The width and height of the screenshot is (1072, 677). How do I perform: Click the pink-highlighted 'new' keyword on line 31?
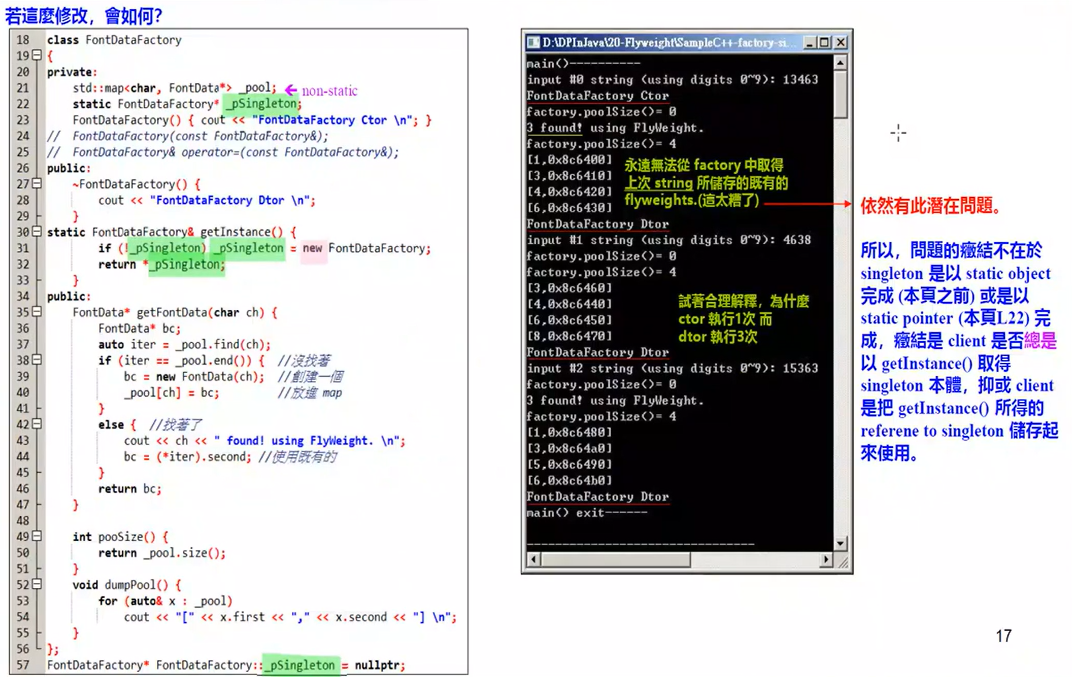312,248
